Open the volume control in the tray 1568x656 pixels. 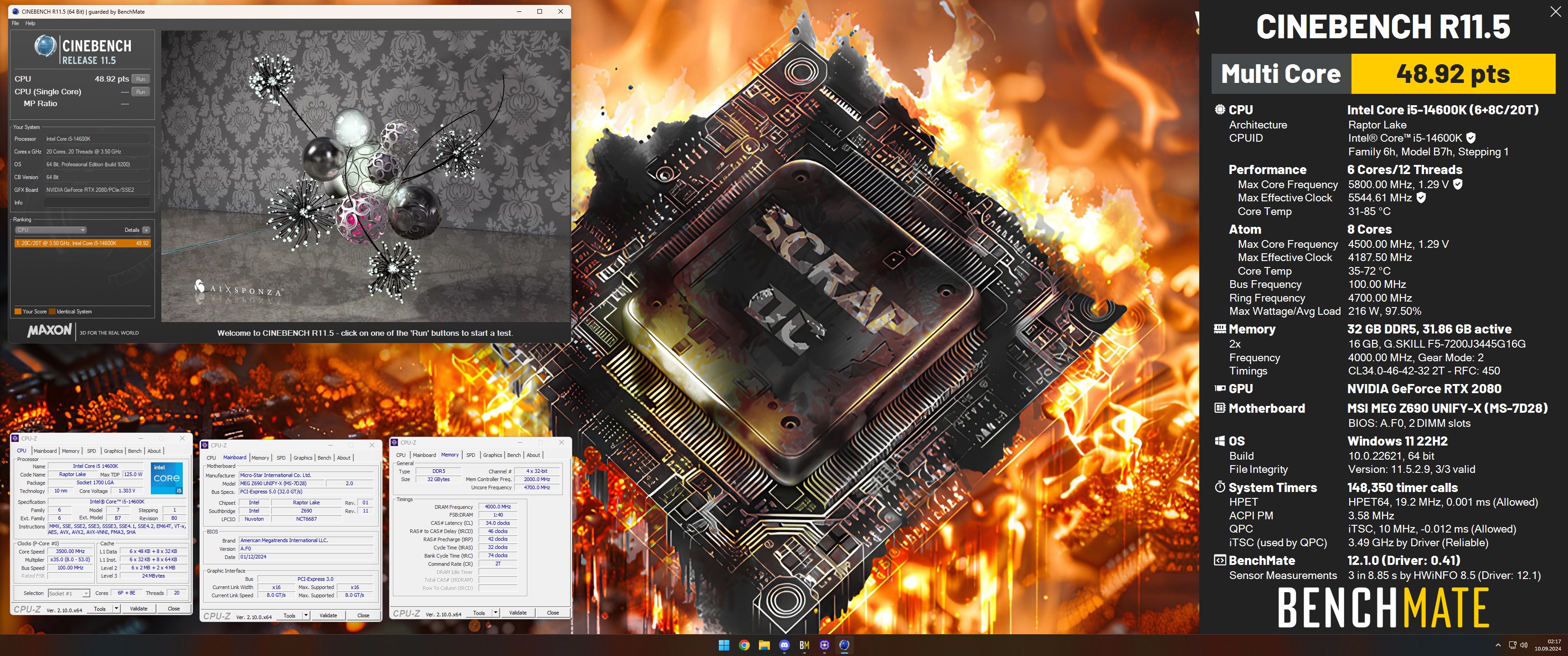coord(1524,645)
